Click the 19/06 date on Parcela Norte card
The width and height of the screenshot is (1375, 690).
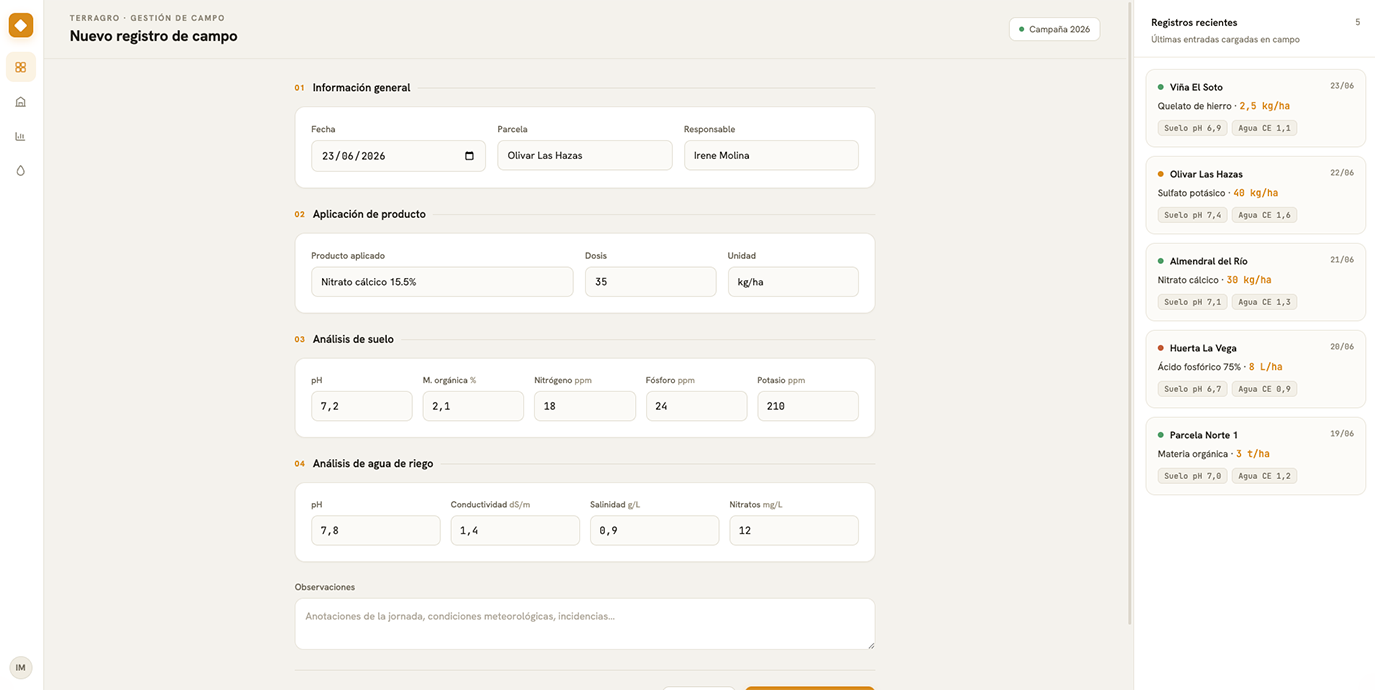click(x=1342, y=434)
